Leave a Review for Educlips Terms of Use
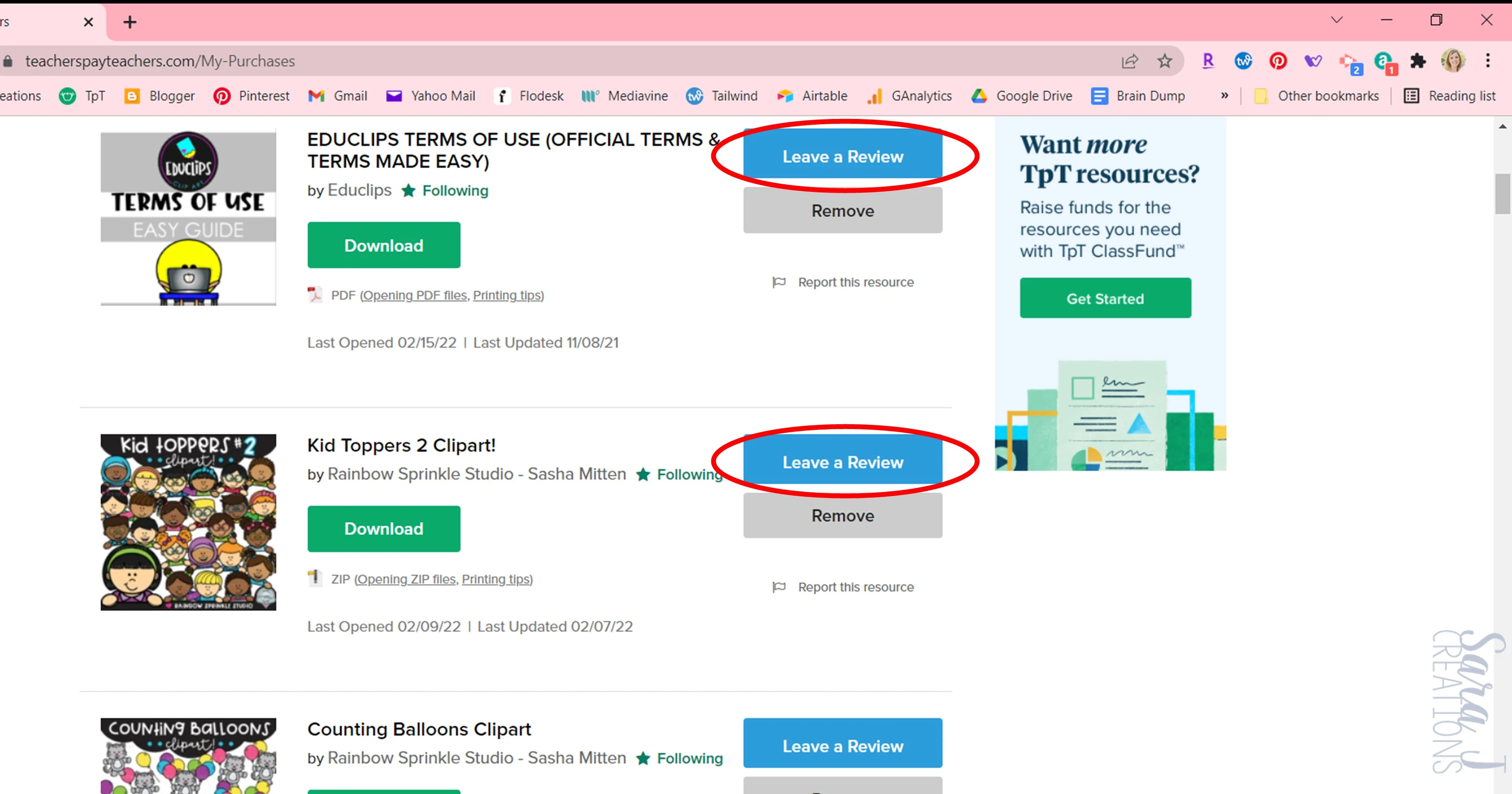The image size is (1512, 794). pos(842,157)
